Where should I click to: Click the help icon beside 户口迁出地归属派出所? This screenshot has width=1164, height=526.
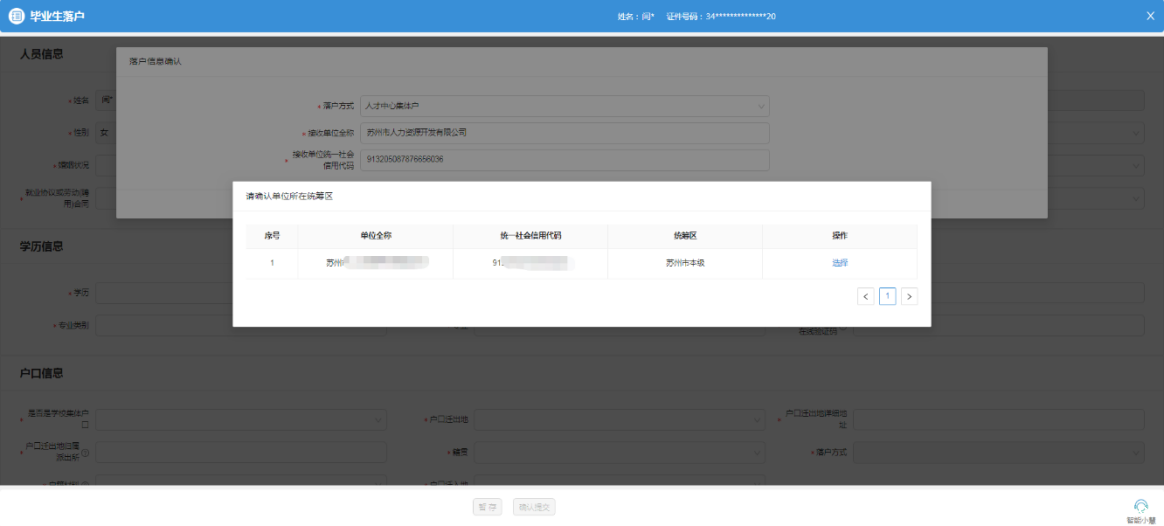click(x=84, y=453)
